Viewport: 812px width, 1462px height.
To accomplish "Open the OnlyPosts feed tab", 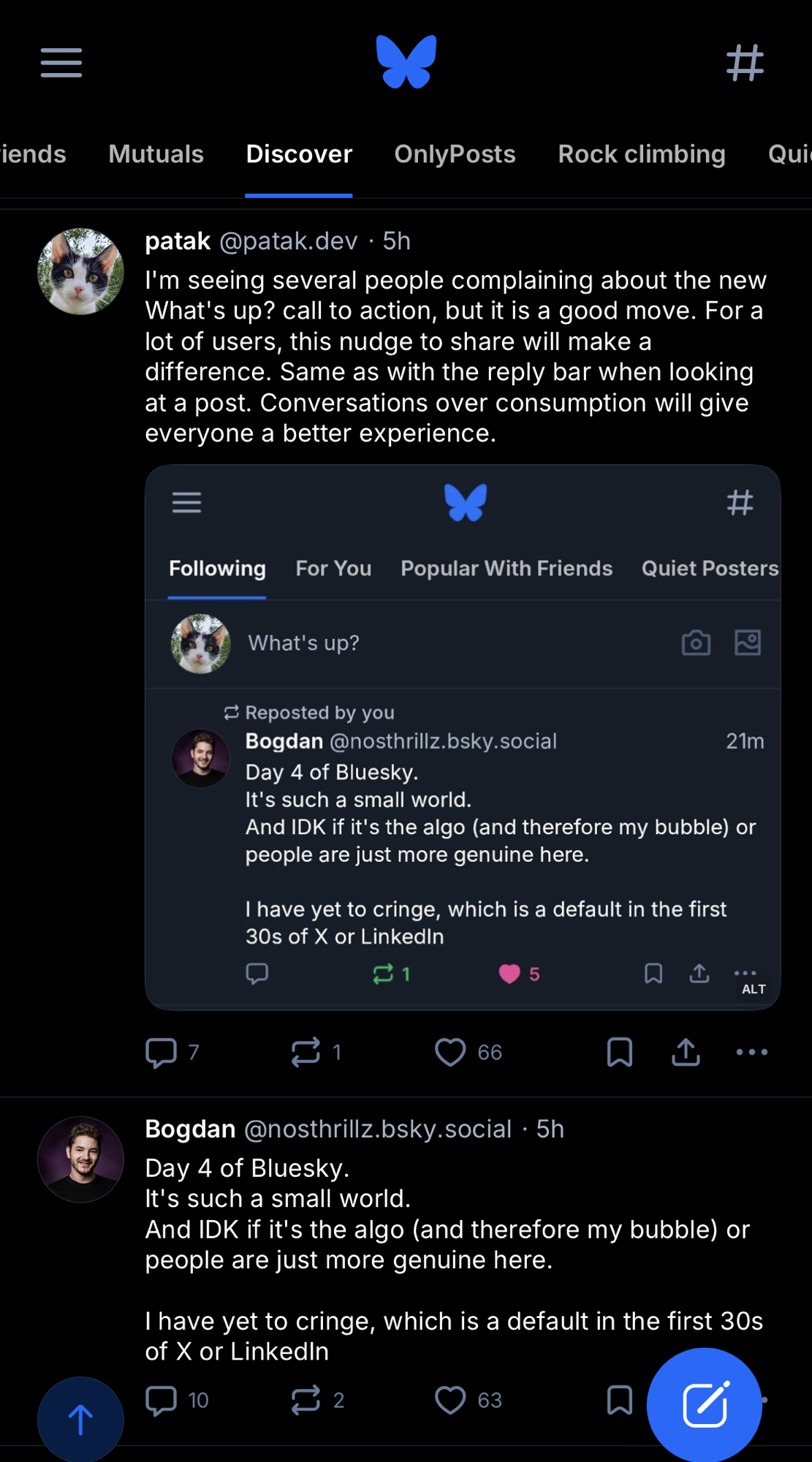I will coord(455,154).
